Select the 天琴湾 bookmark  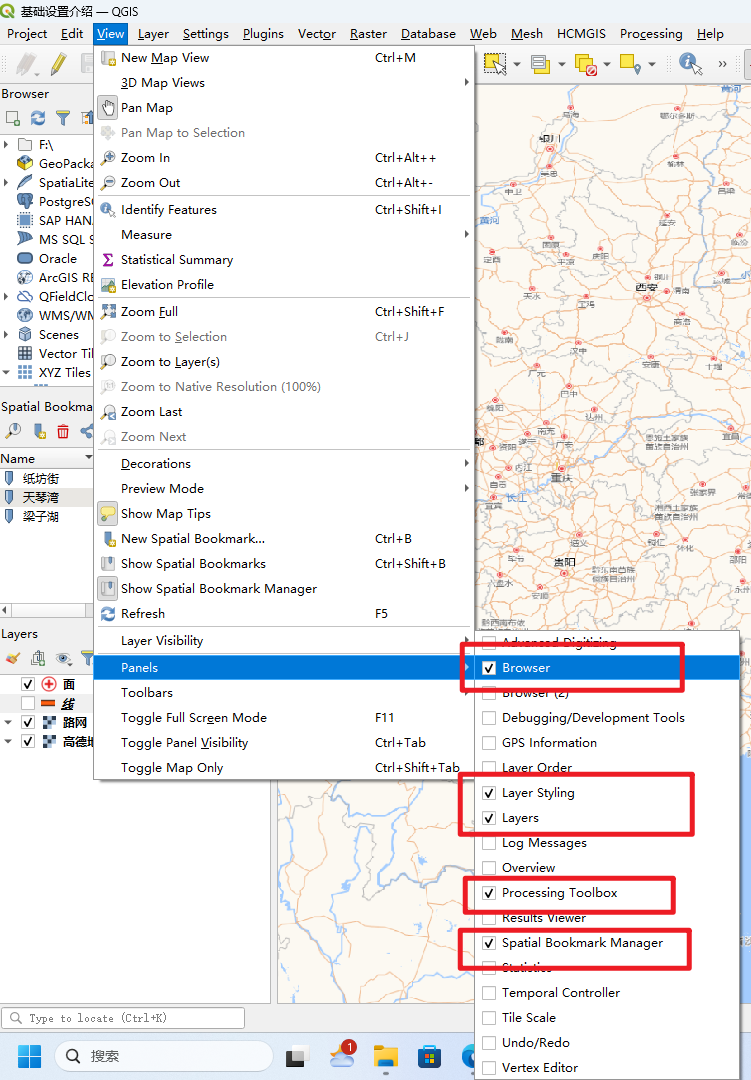[x=46, y=497]
